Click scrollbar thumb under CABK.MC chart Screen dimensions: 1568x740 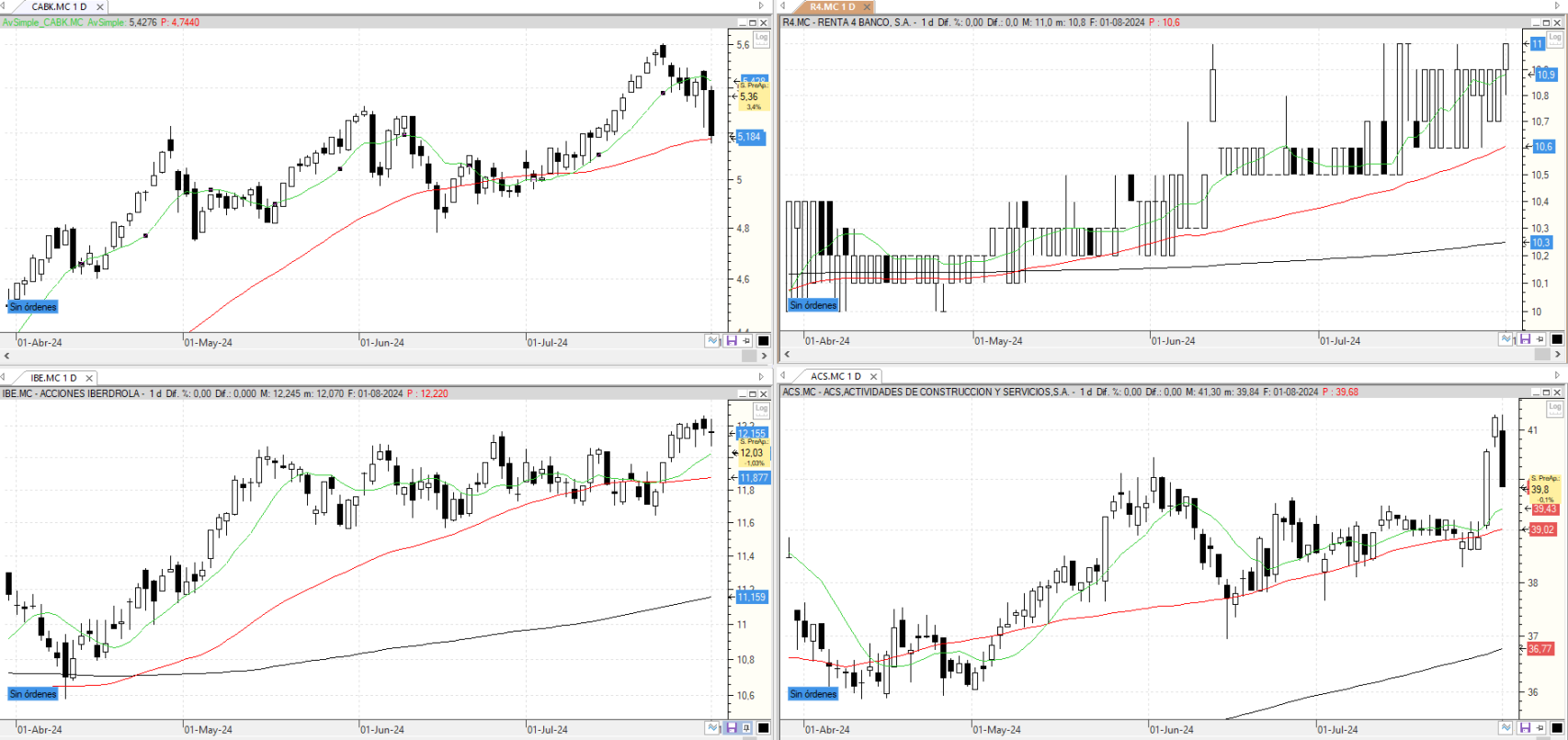pyautogui.click(x=749, y=356)
